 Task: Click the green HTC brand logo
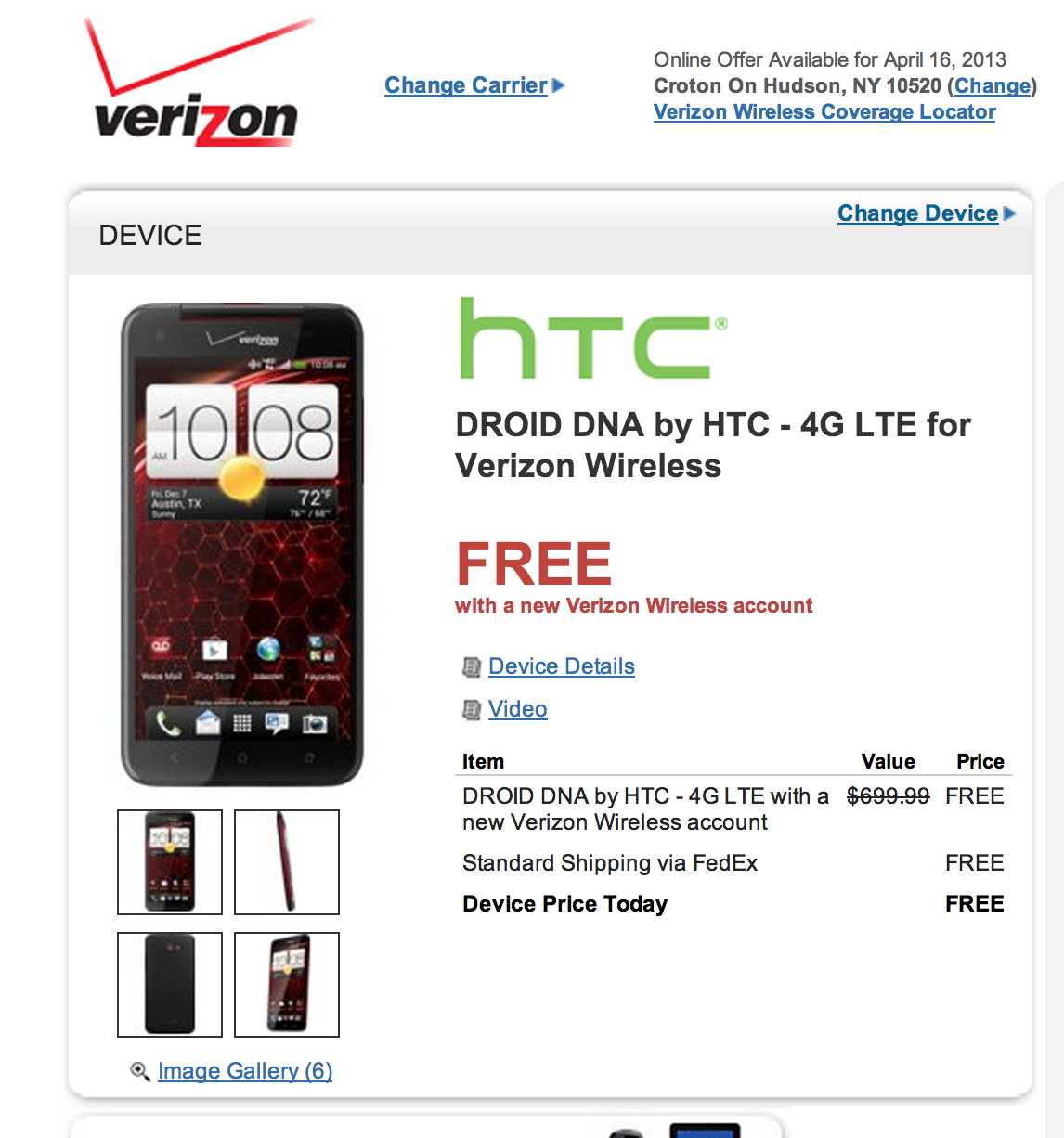coord(594,338)
